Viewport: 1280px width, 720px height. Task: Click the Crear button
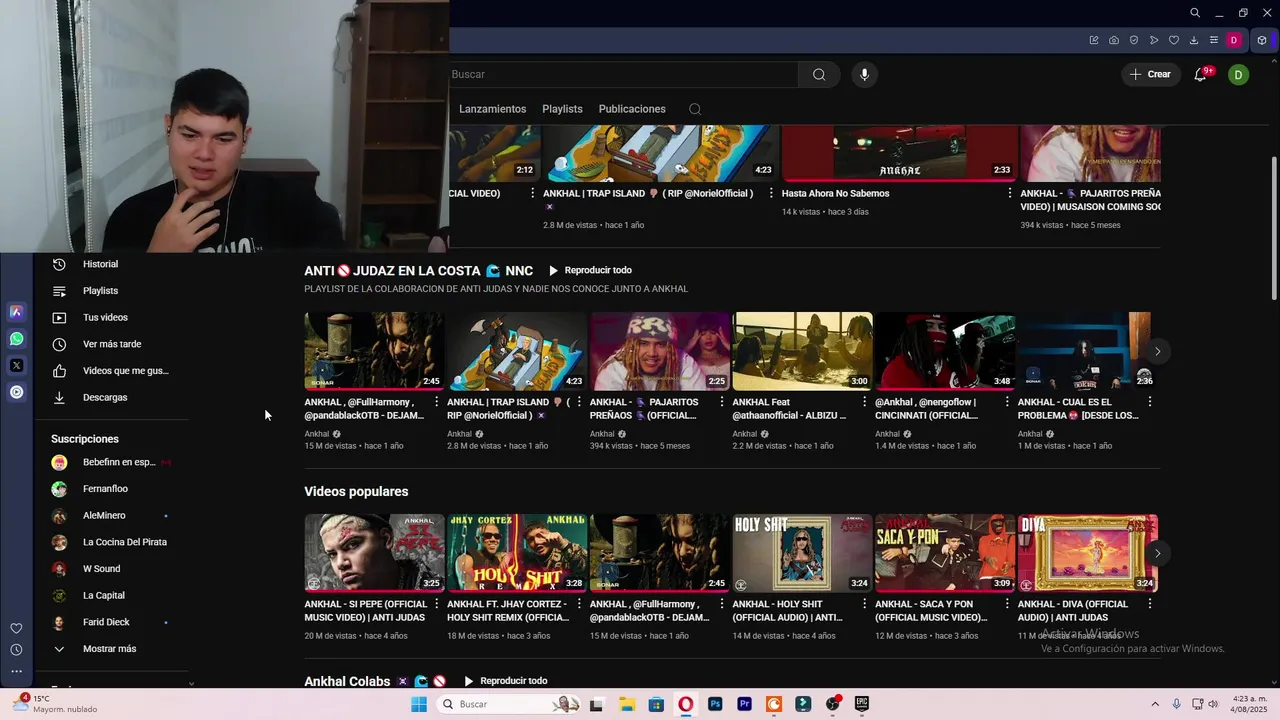[1151, 74]
